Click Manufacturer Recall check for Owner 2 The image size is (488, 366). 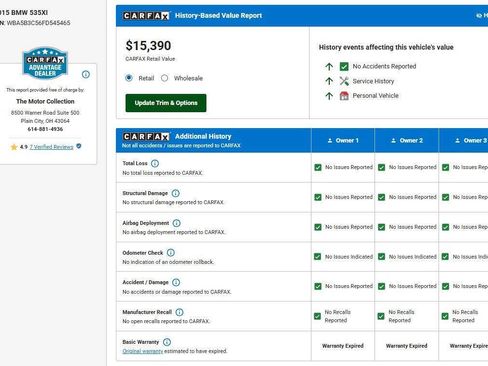(381, 316)
